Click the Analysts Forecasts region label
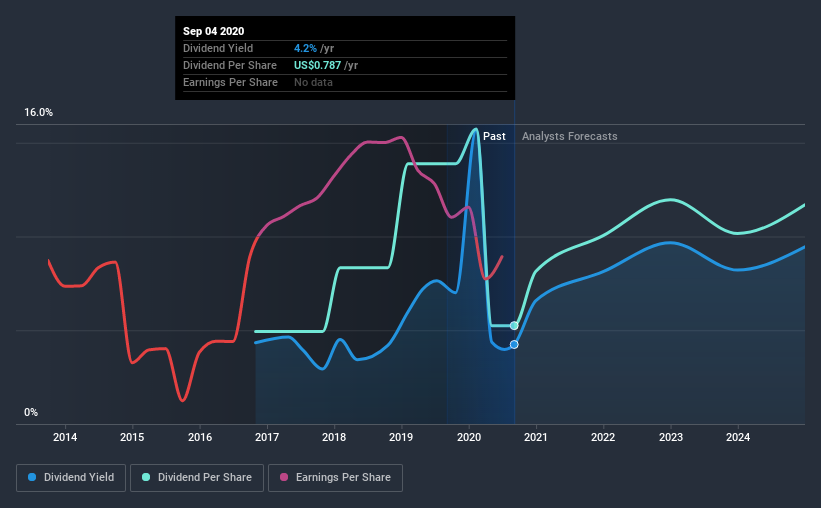The width and height of the screenshot is (821, 508). [x=570, y=136]
